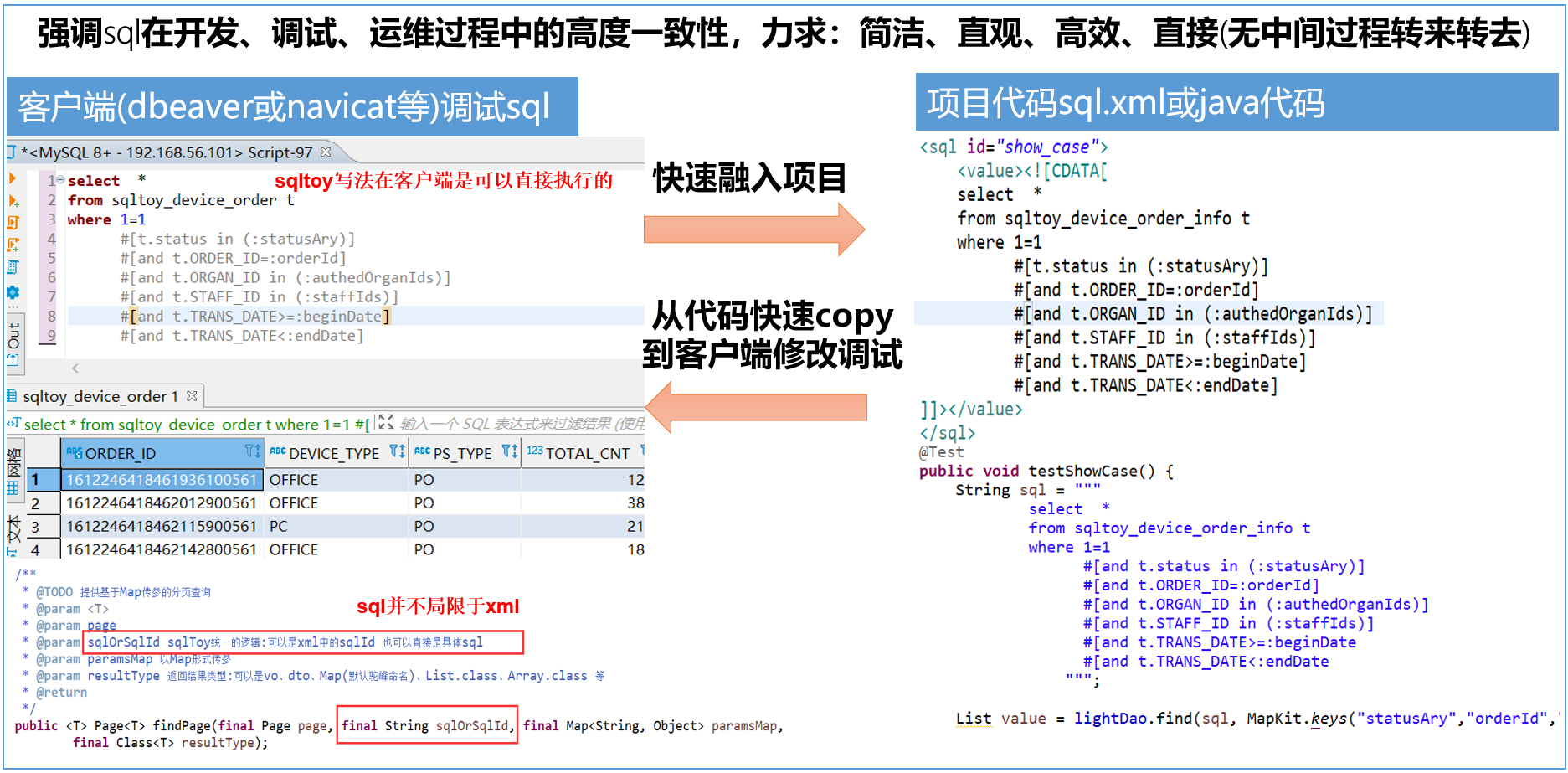The height and width of the screenshot is (773, 1568).
Task: Open the SQL editor settings gear
Action: click(x=13, y=292)
